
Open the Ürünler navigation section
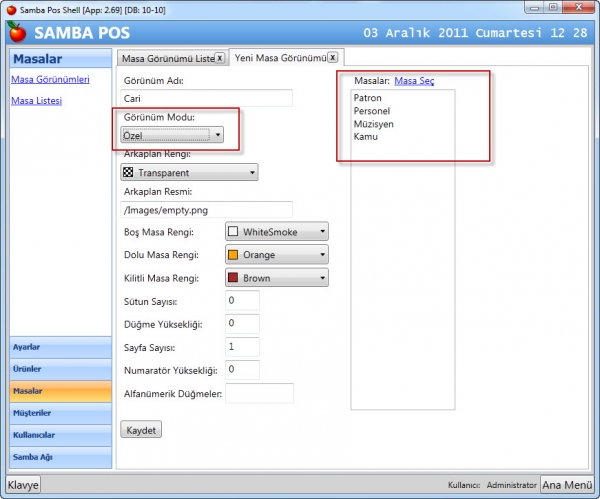pyautogui.click(x=61, y=369)
